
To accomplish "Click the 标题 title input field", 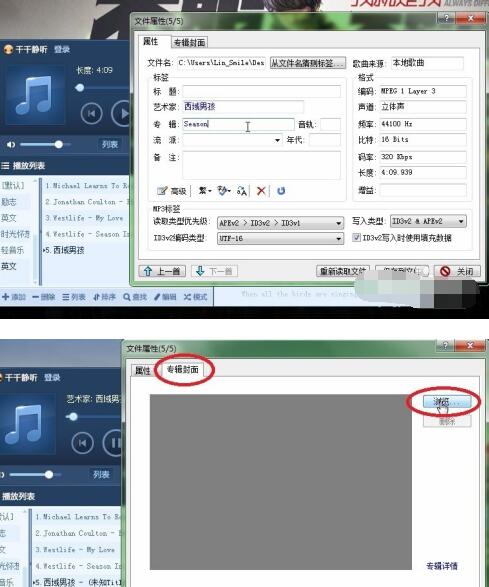I will pos(261,91).
